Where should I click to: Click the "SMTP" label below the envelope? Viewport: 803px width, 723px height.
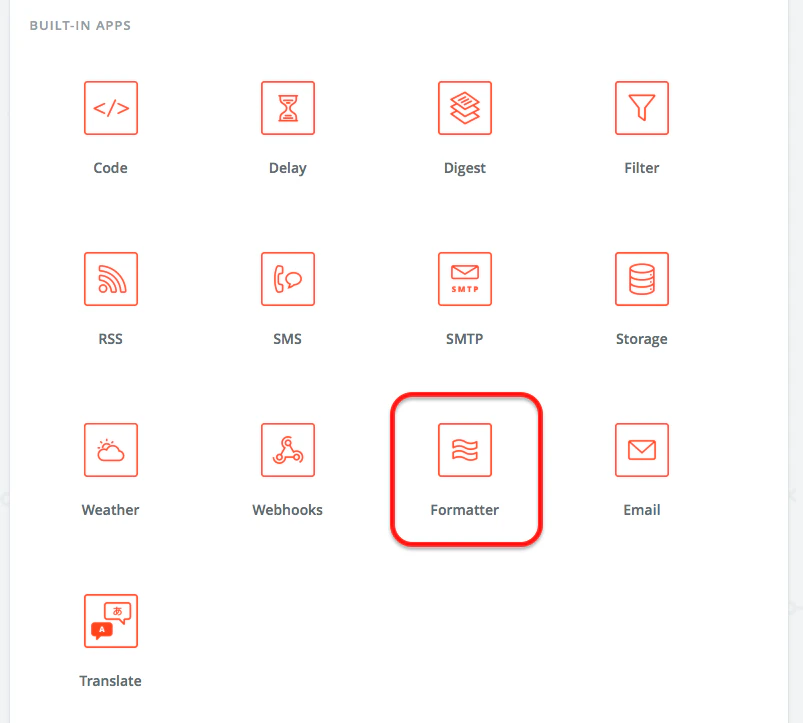pos(464,339)
